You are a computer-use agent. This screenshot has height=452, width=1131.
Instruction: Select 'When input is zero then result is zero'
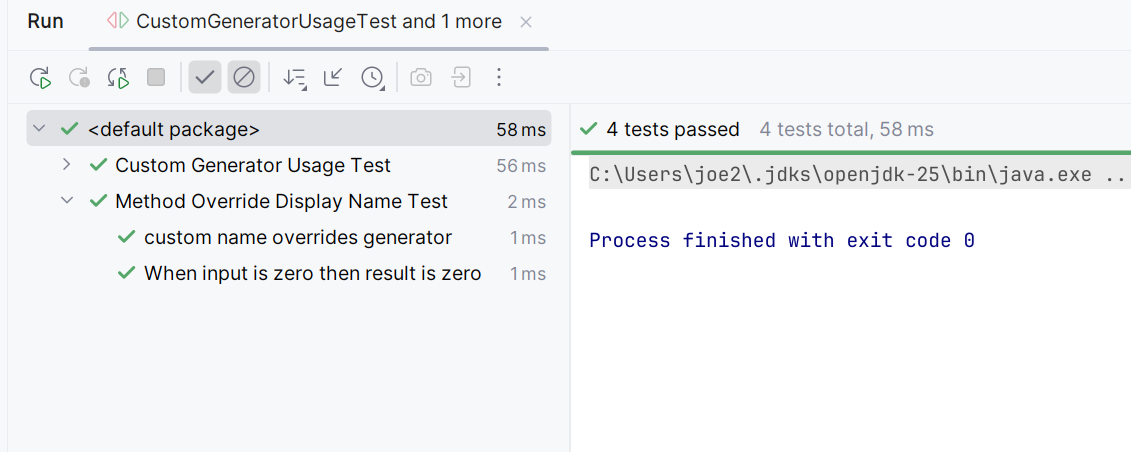click(312, 273)
